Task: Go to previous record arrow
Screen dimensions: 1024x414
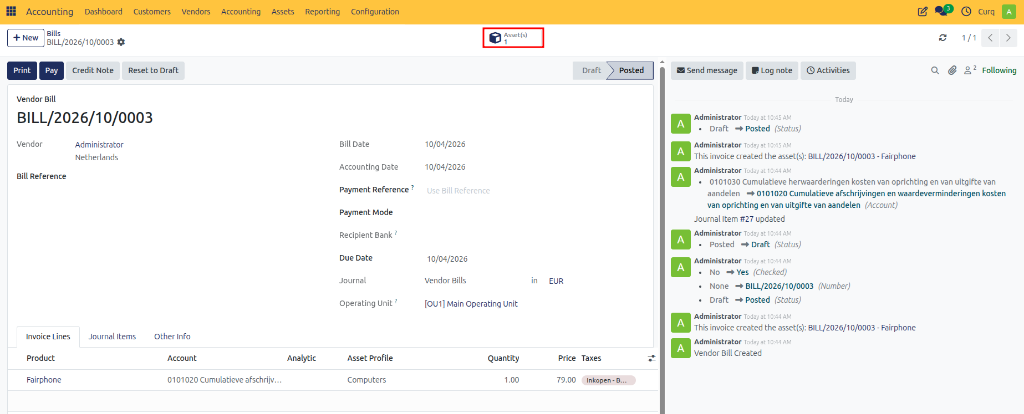Action: click(x=991, y=38)
